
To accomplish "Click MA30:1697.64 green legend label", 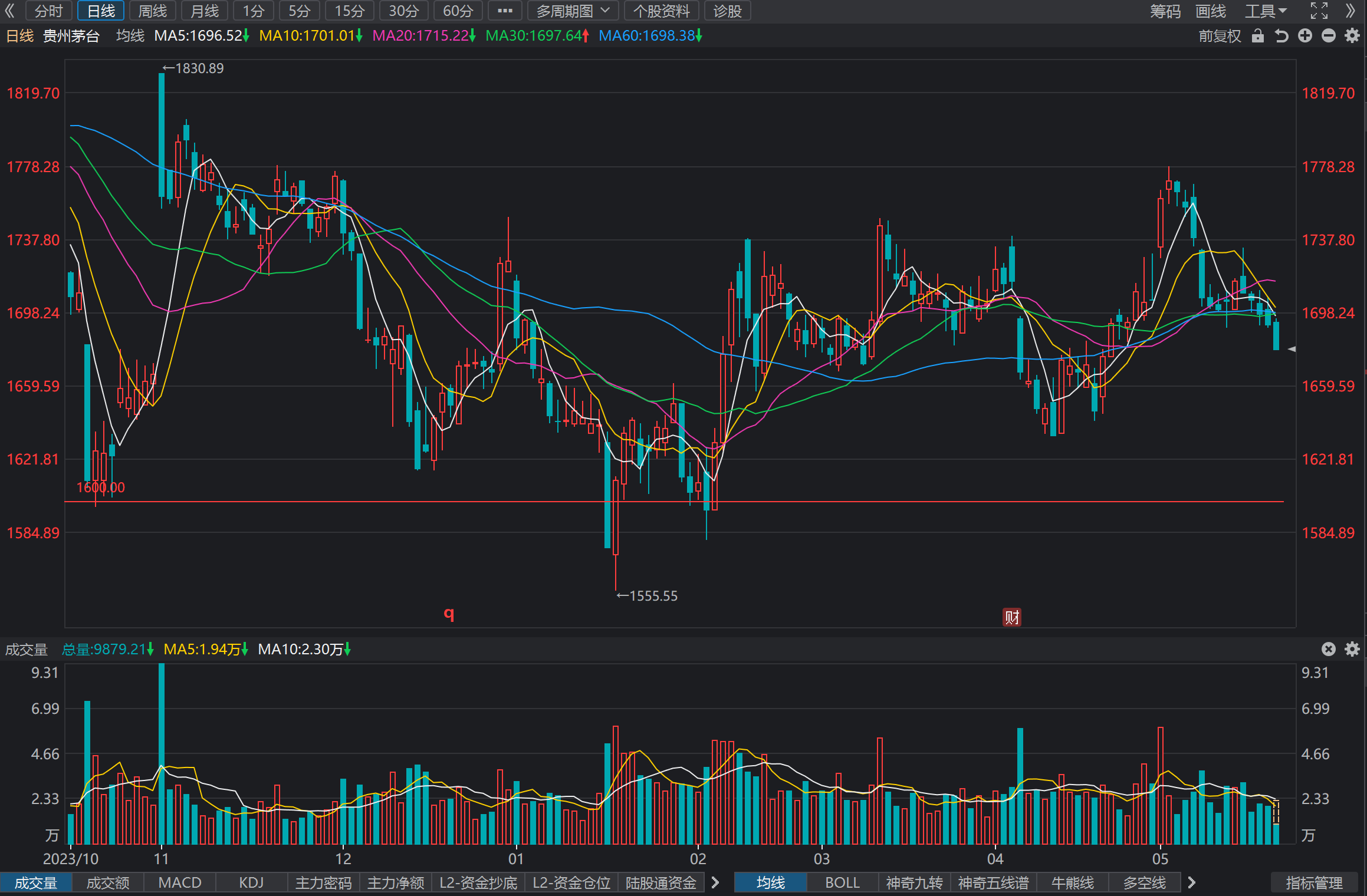I will tap(537, 36).
